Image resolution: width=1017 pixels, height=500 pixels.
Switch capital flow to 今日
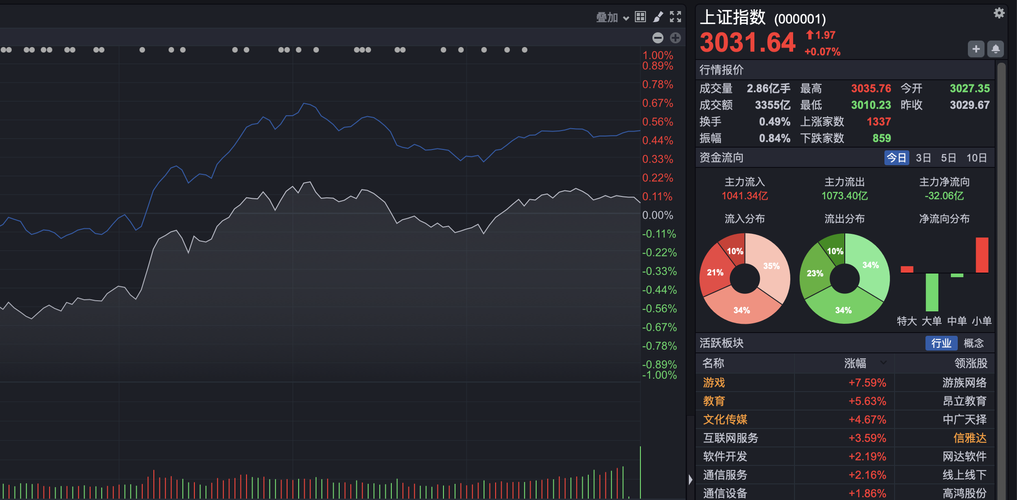[896, 158]
